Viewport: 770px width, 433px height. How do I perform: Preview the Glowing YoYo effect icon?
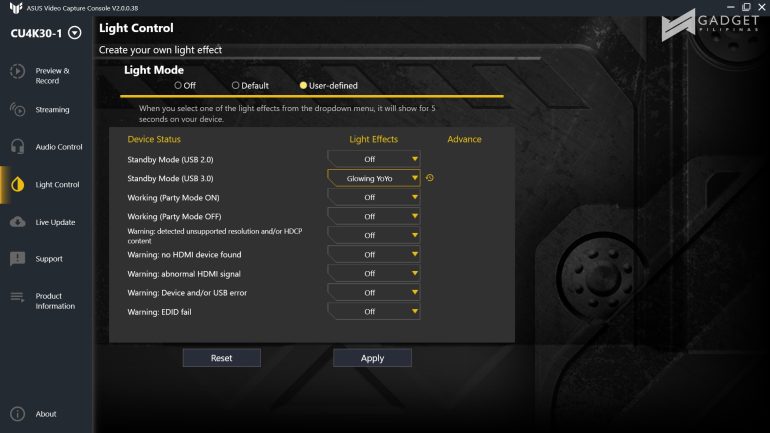(x=430, y=178)
